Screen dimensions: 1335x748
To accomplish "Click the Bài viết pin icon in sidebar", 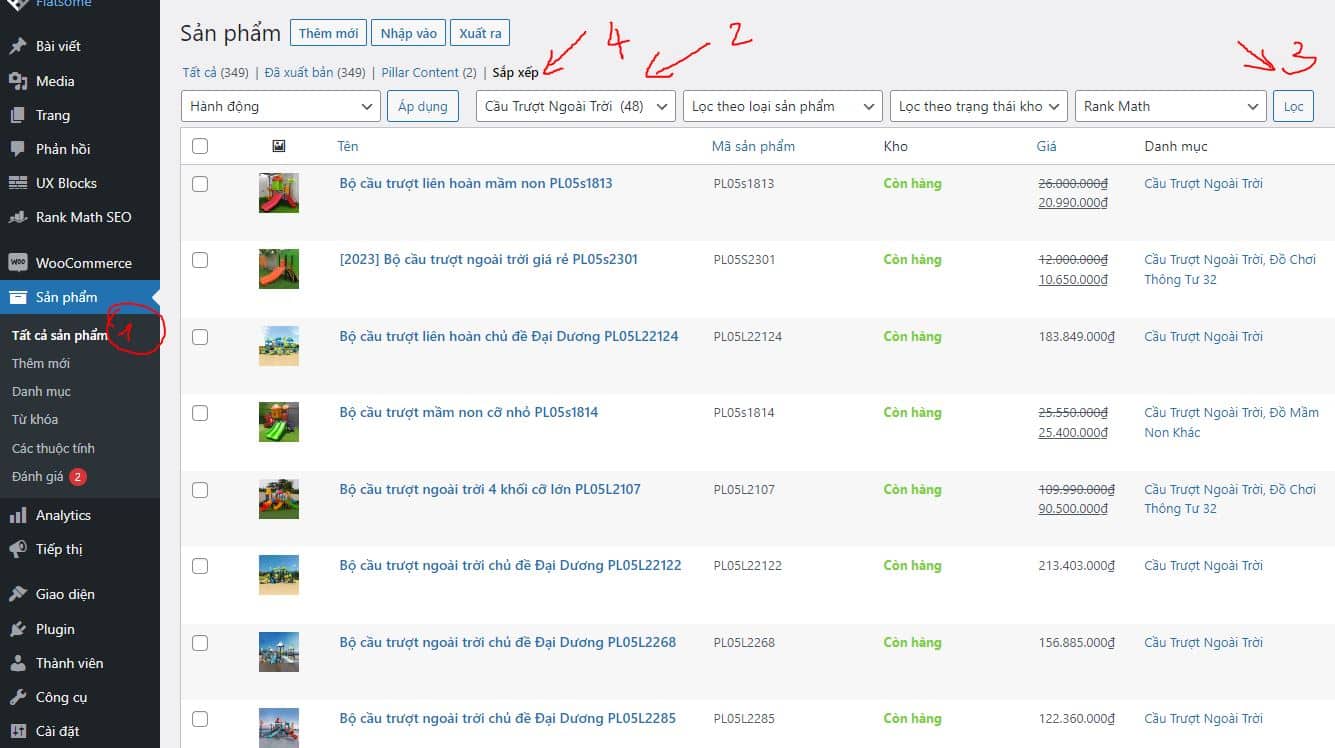I will click(x=17, y=46).
